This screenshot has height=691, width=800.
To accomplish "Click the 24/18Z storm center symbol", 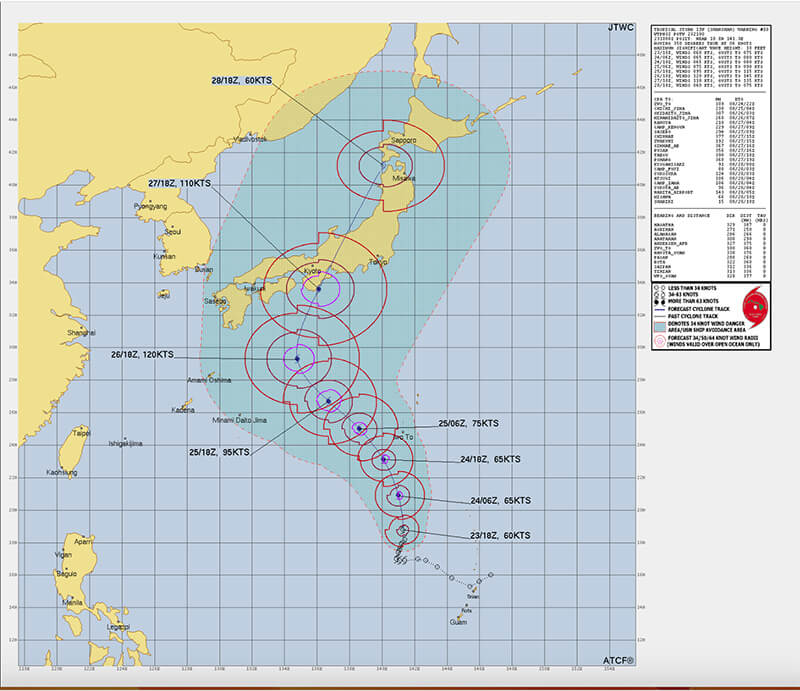I will point(384,460).
